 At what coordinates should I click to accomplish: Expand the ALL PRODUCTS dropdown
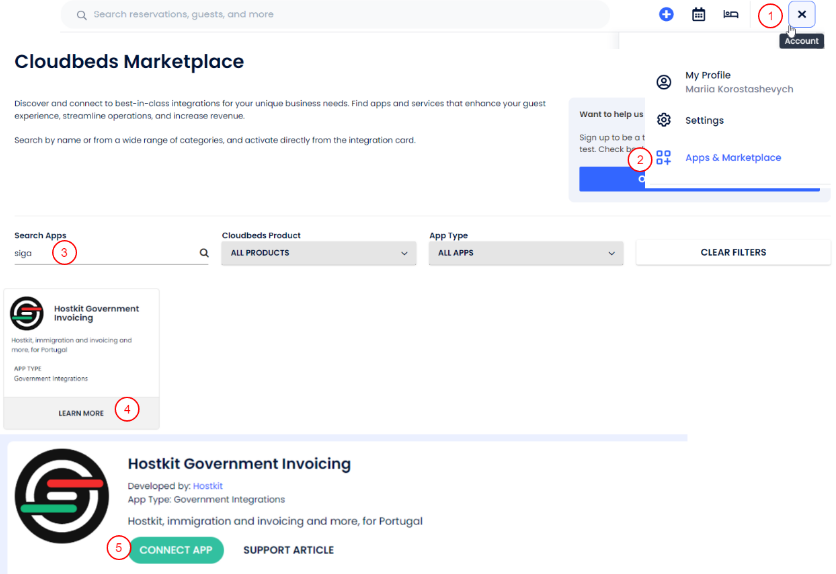pos(318,253)
